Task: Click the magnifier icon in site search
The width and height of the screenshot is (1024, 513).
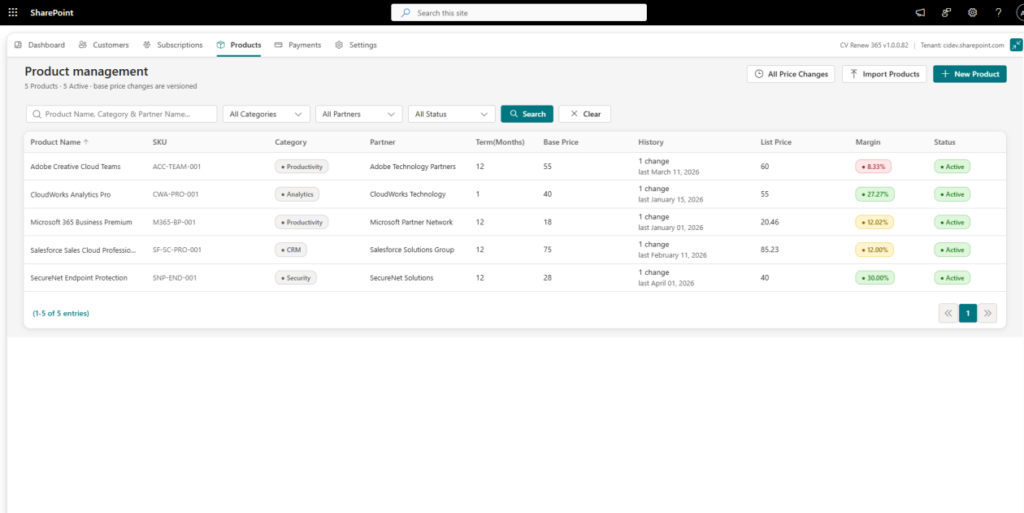Action: tap(406, 12)
